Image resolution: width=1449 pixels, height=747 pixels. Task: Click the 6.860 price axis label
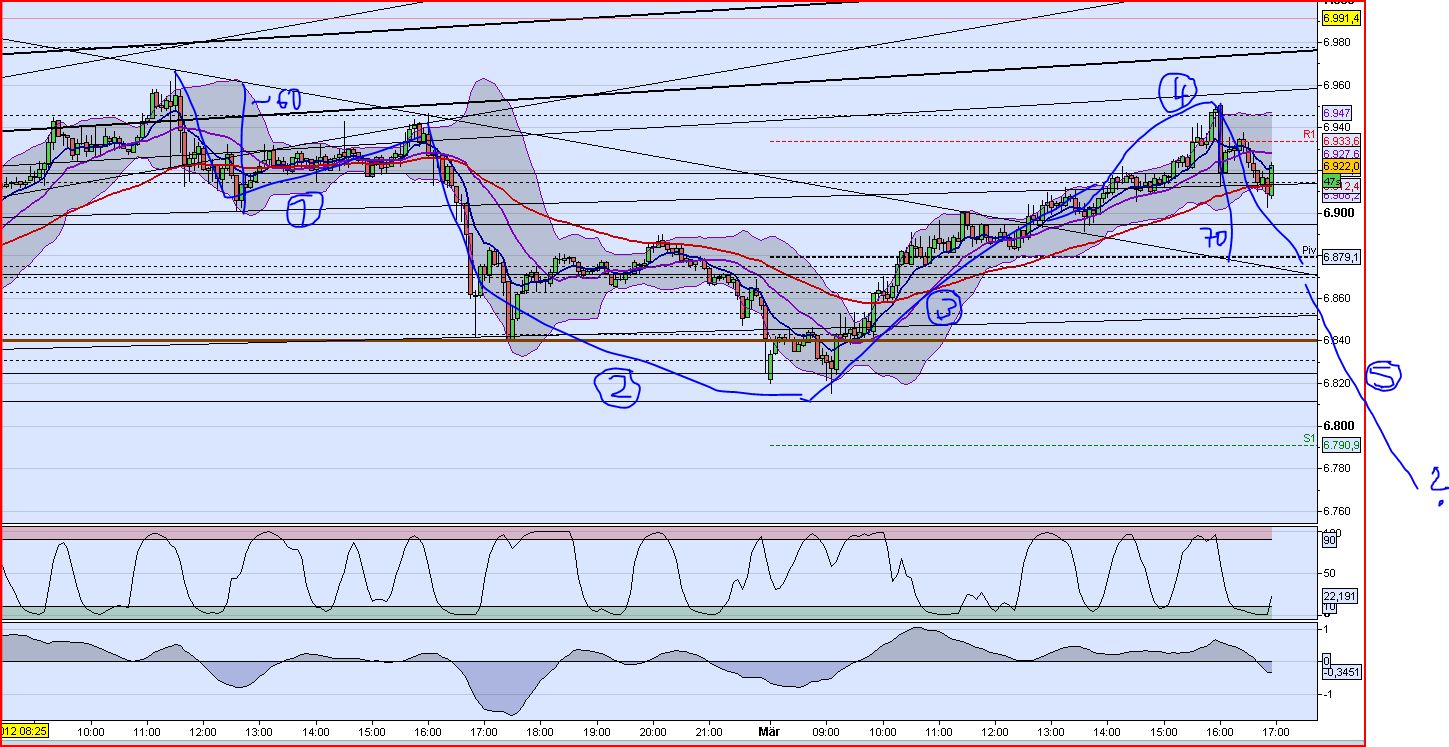[1336, 298]
